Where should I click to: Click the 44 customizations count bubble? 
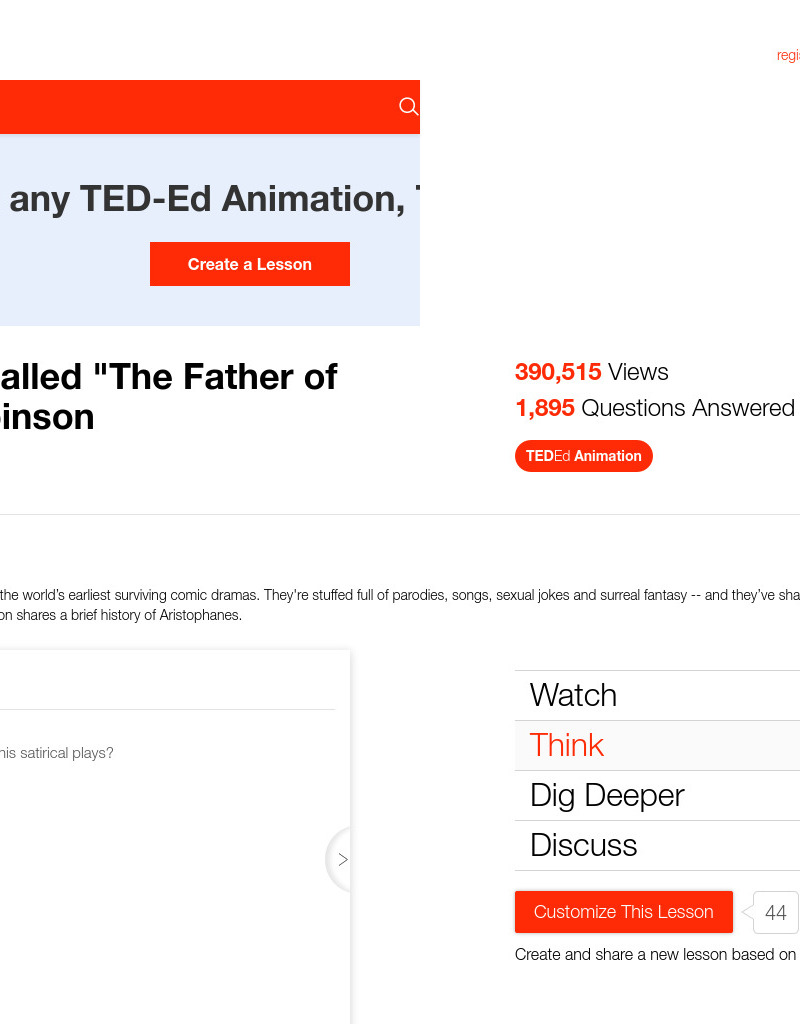click(775, 912)
